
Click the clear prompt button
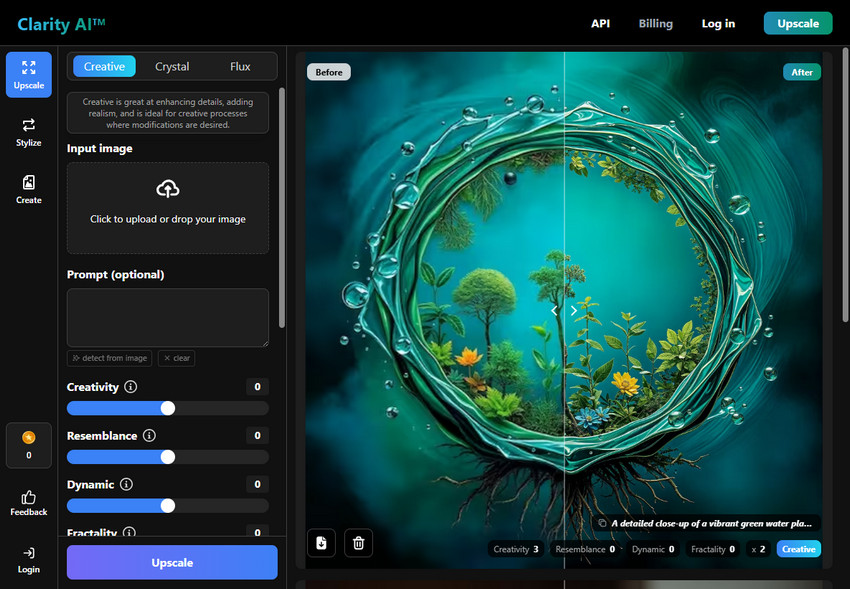coord(177,358)
